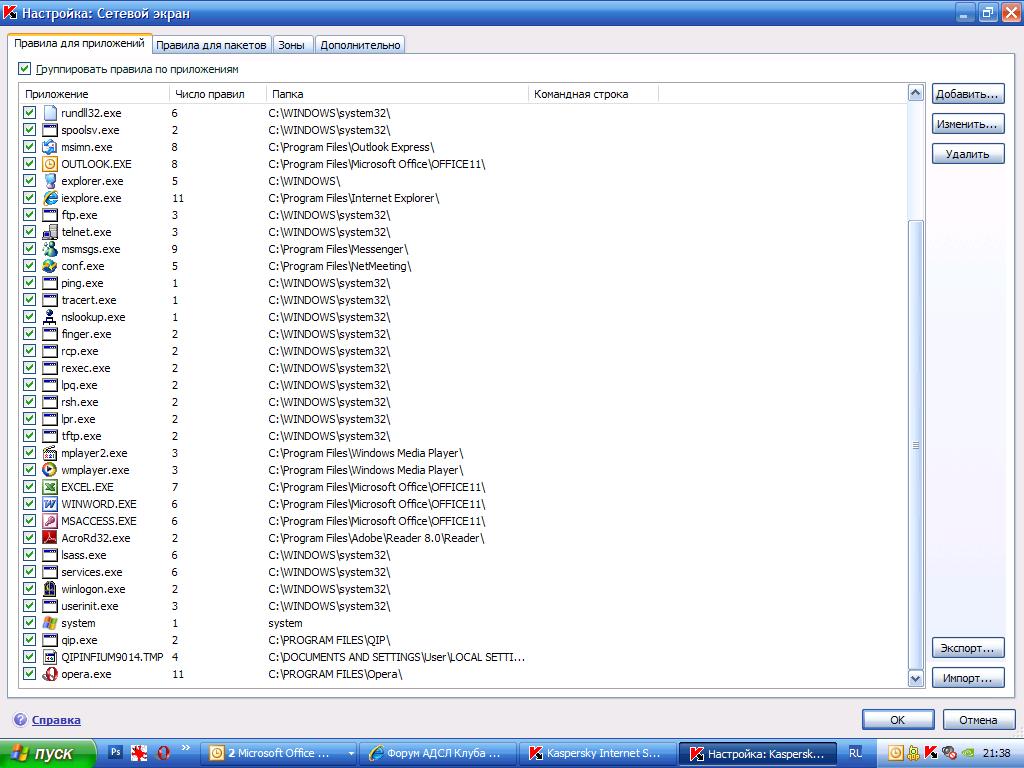Click the Изменить button

(967, 124)
